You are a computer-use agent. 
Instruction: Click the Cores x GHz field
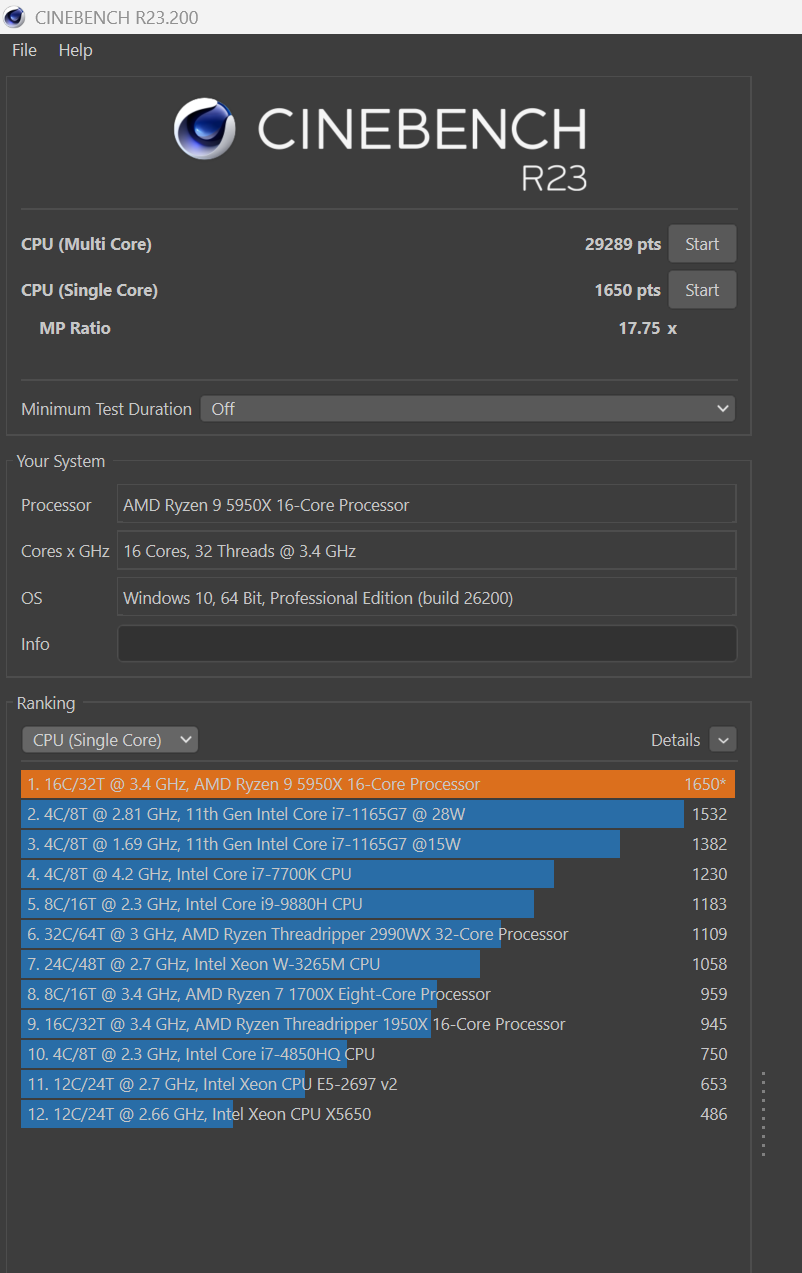pos(427,551)
